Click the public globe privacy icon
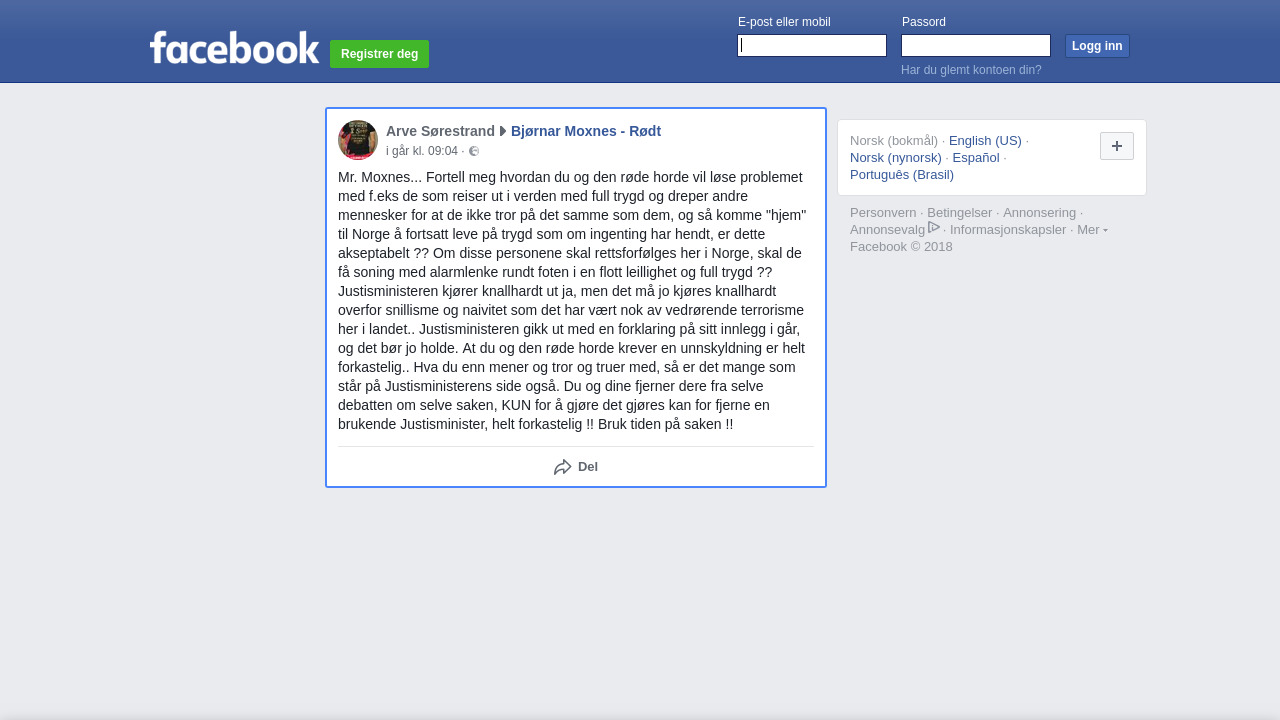Screen dimensions: 1280x720 [x=474, y=151]
